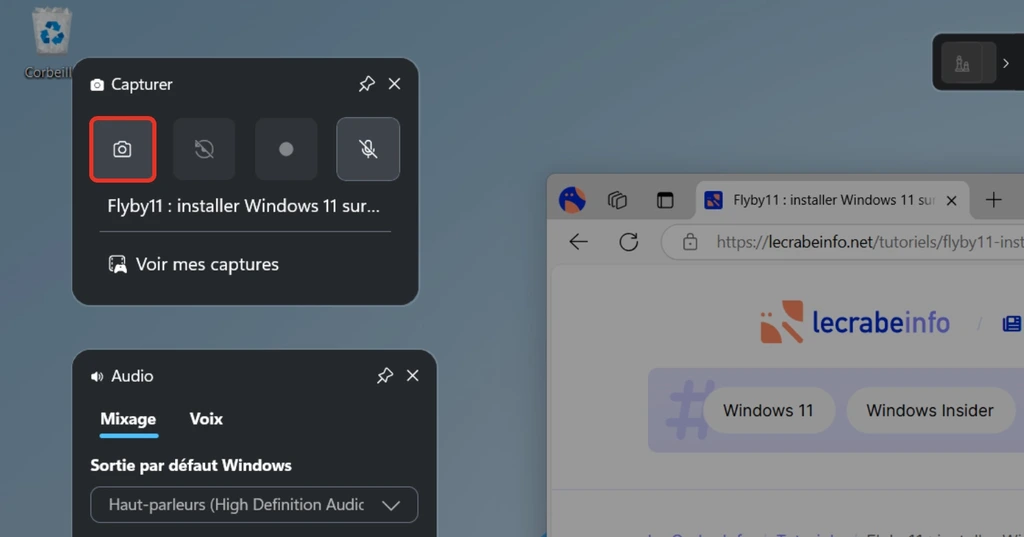Image resolution: width=1024 pixels, height=537 pixels.
Task: Click the gallery icon beside Voir mes captures
Action: coord(118,264)
